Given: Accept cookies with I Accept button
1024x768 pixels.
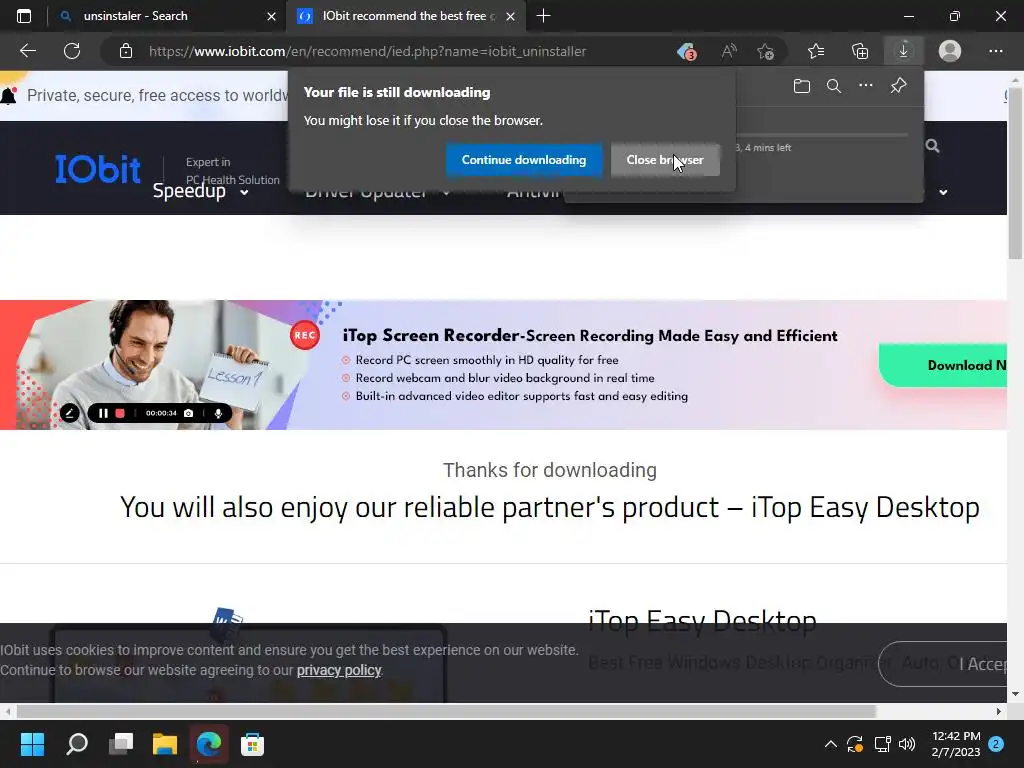Looking at the screenshot, I should point(943,664).
